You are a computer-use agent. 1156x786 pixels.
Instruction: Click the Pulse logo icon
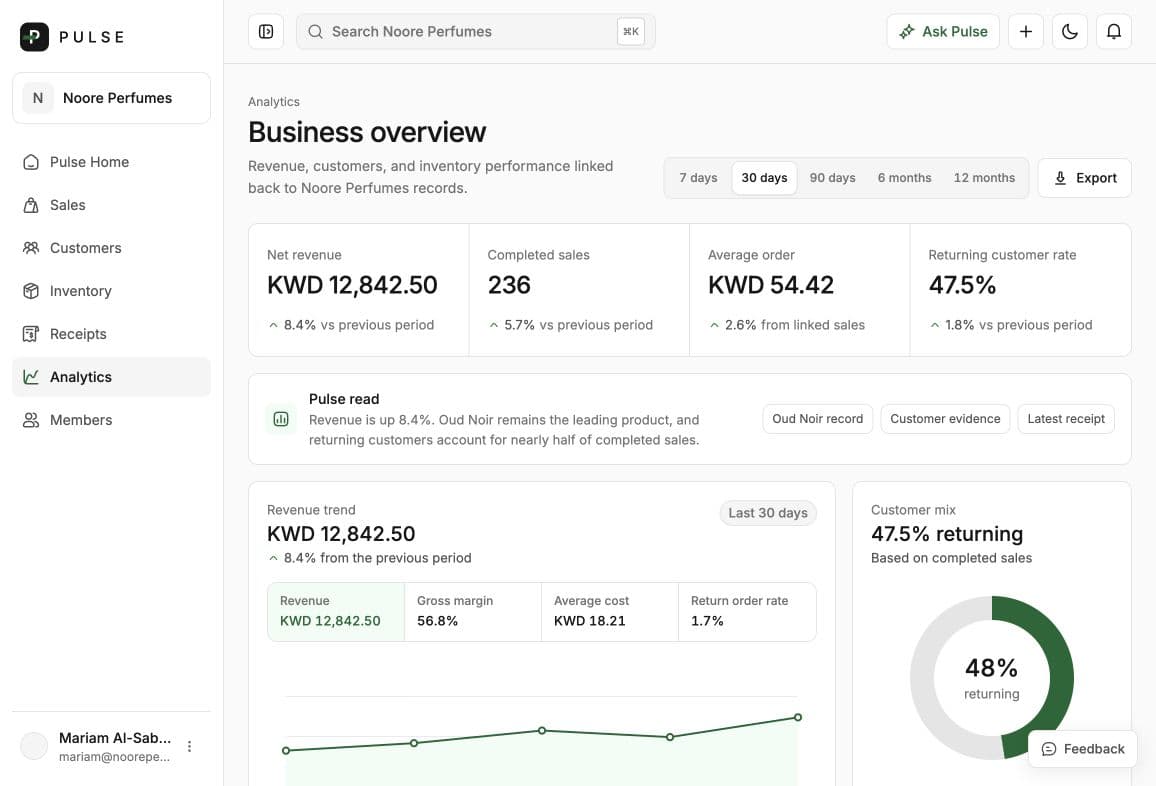pyautogui.click(x=34, y=37)
